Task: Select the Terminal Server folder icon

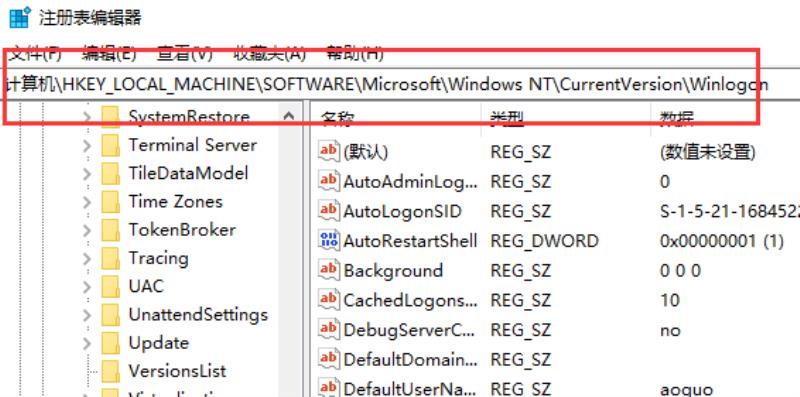Action: click(x=110, y=145)
